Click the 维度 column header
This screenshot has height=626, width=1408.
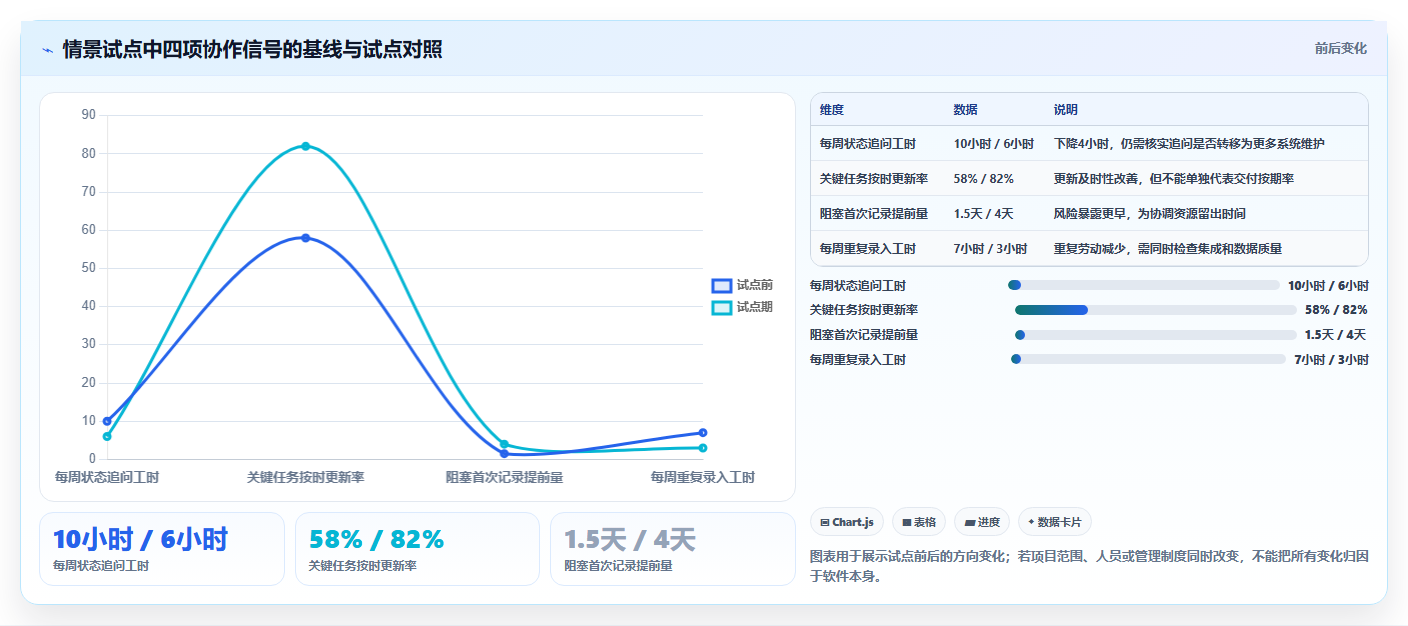[832, 110]
